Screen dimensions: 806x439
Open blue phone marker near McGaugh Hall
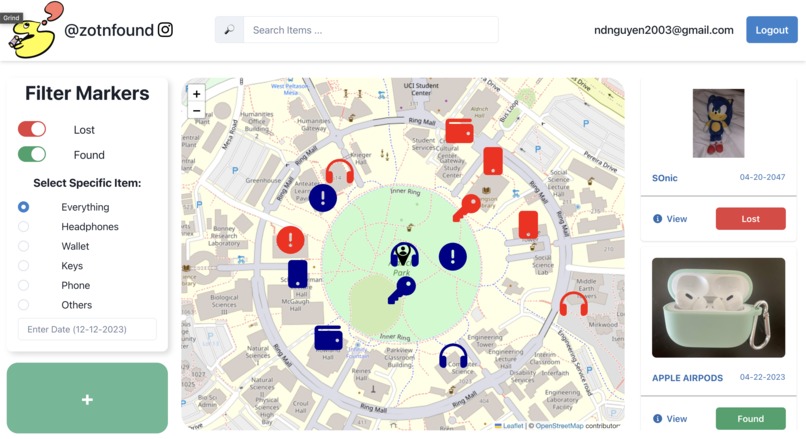tap(298, 274)
